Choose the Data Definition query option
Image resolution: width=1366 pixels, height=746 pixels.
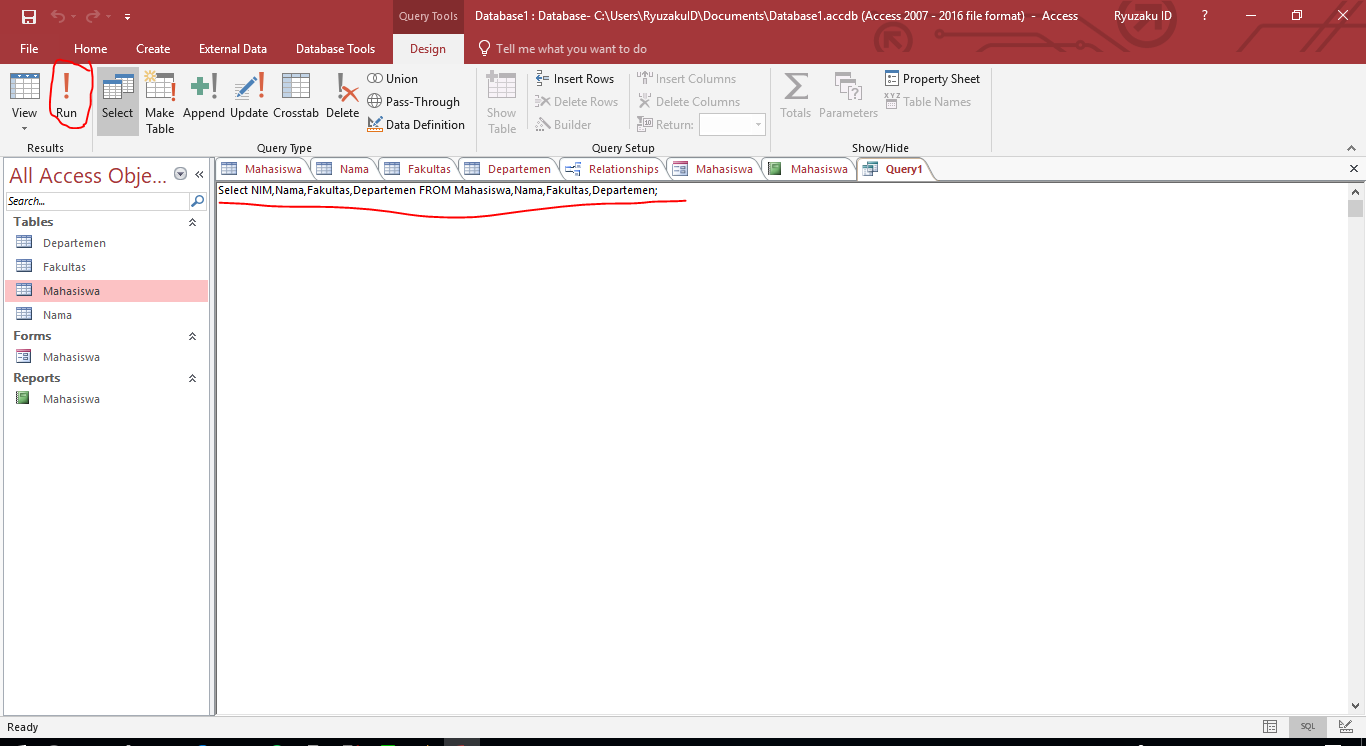tap(416, 125)
